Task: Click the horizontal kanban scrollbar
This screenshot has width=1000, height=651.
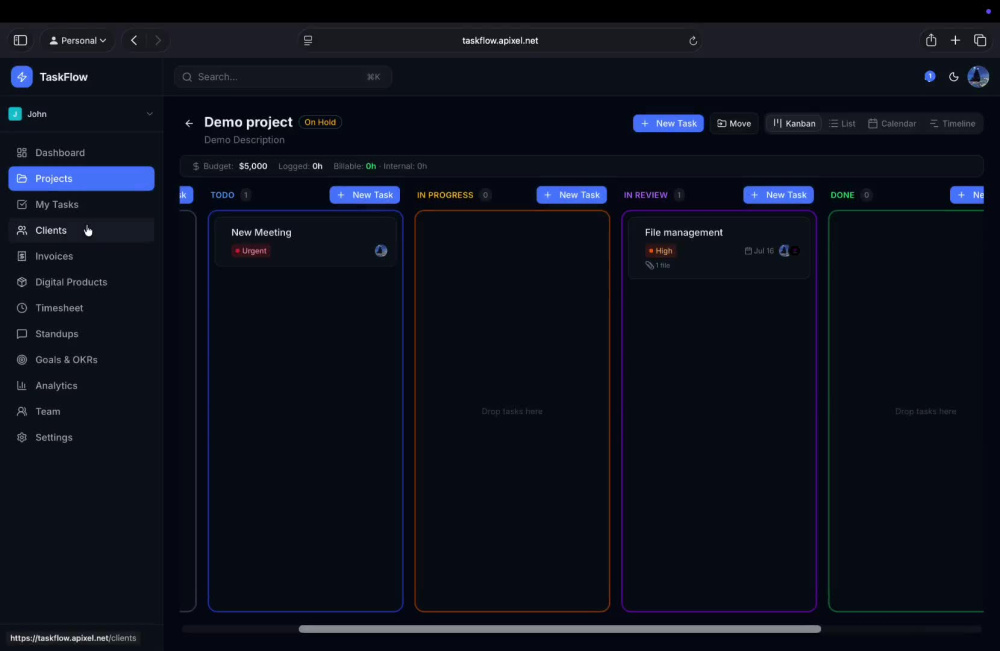Action: pyautogui.click(x=559, y=629)
